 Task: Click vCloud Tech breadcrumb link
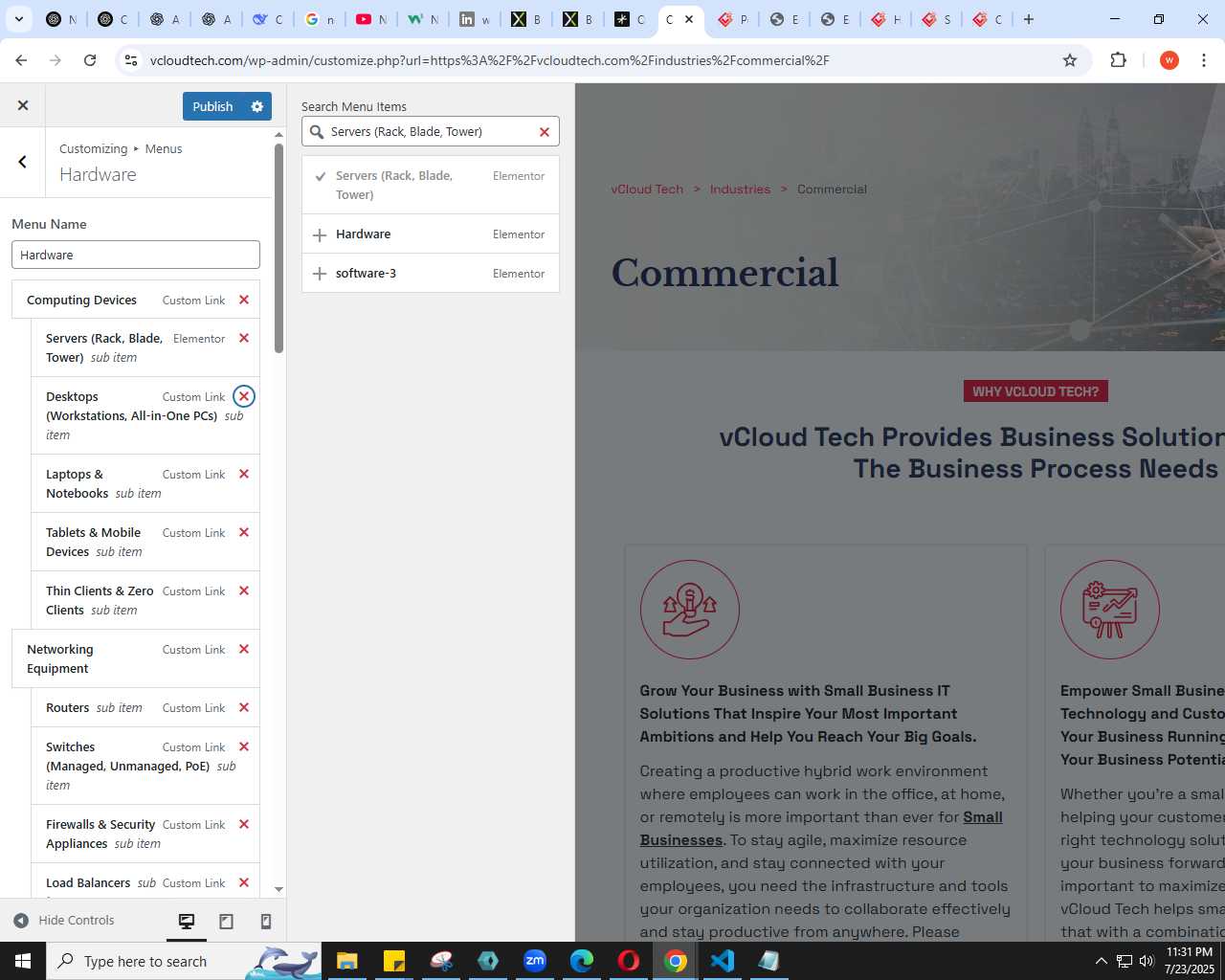tap(647, 189)
